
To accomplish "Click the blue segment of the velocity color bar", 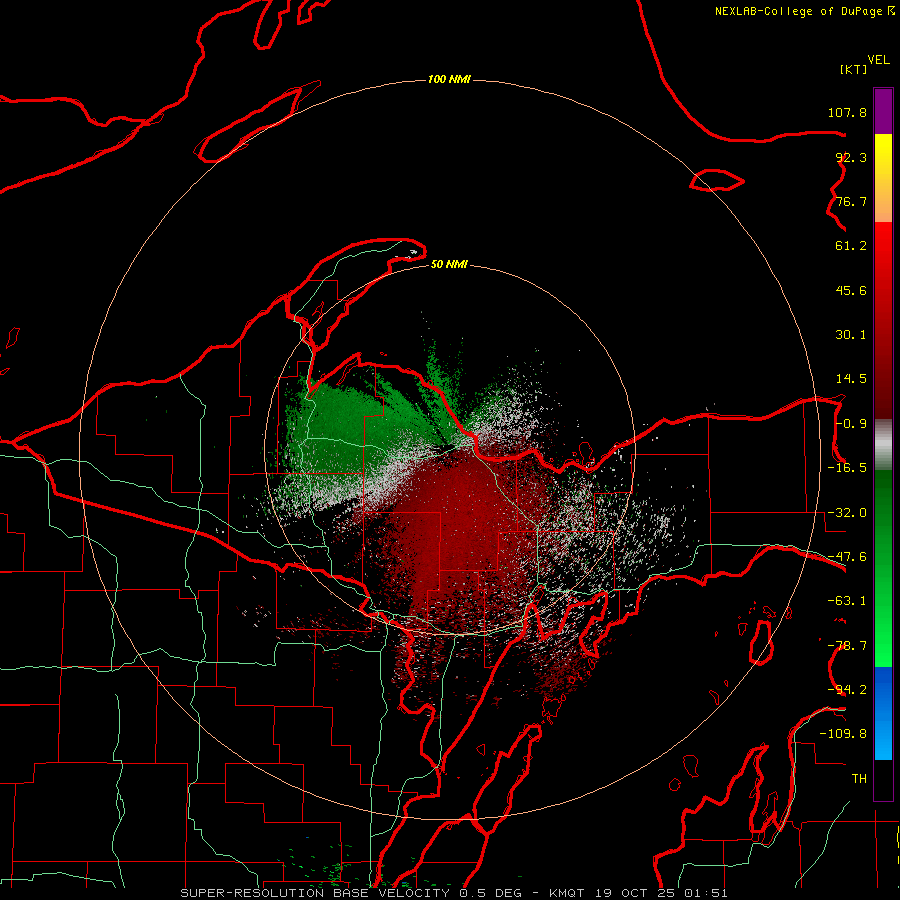I will (883, 713).
